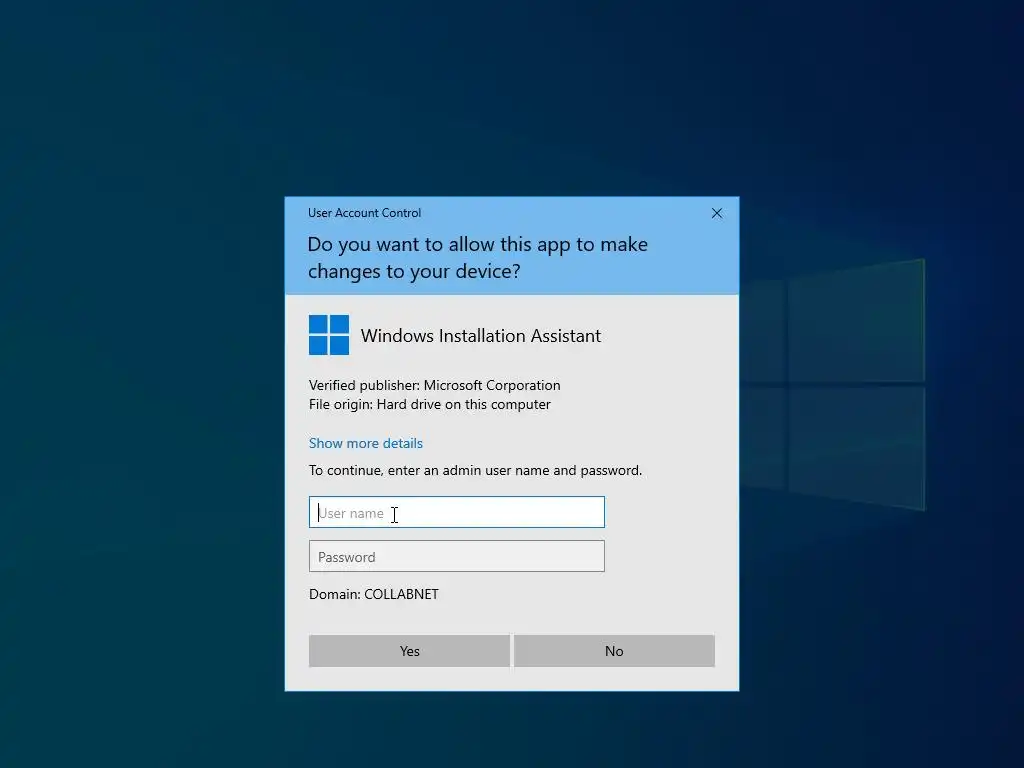The image size is (1024, 768).
Task: Click the admin user name instruction text
Action: (x=475, y=470)
